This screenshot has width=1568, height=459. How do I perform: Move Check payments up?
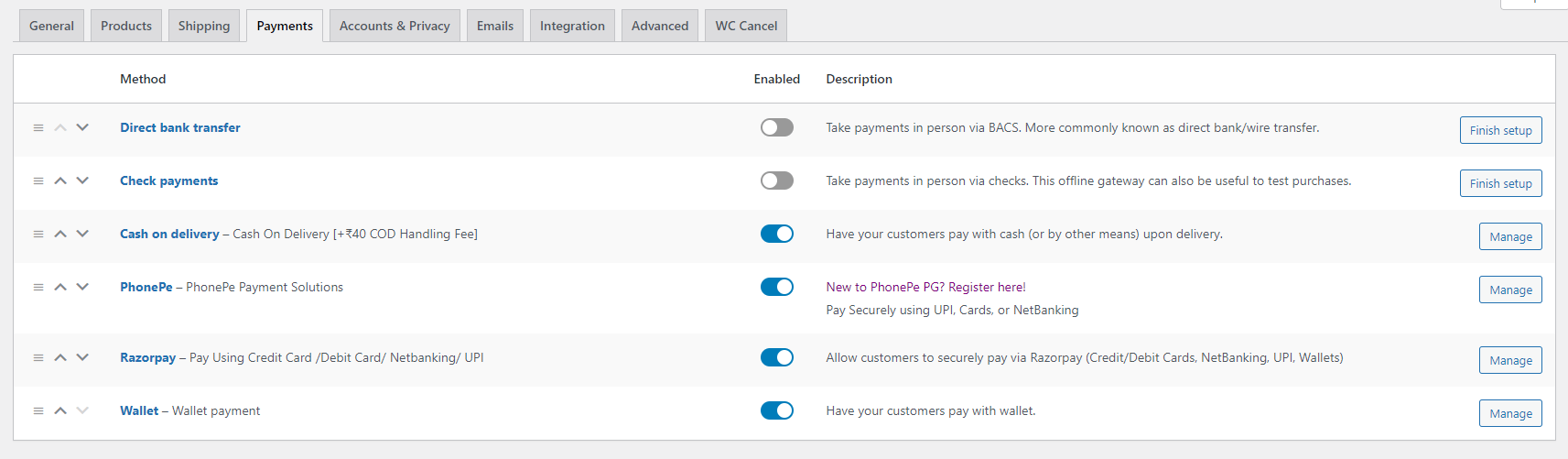click(x=60, y=180)
